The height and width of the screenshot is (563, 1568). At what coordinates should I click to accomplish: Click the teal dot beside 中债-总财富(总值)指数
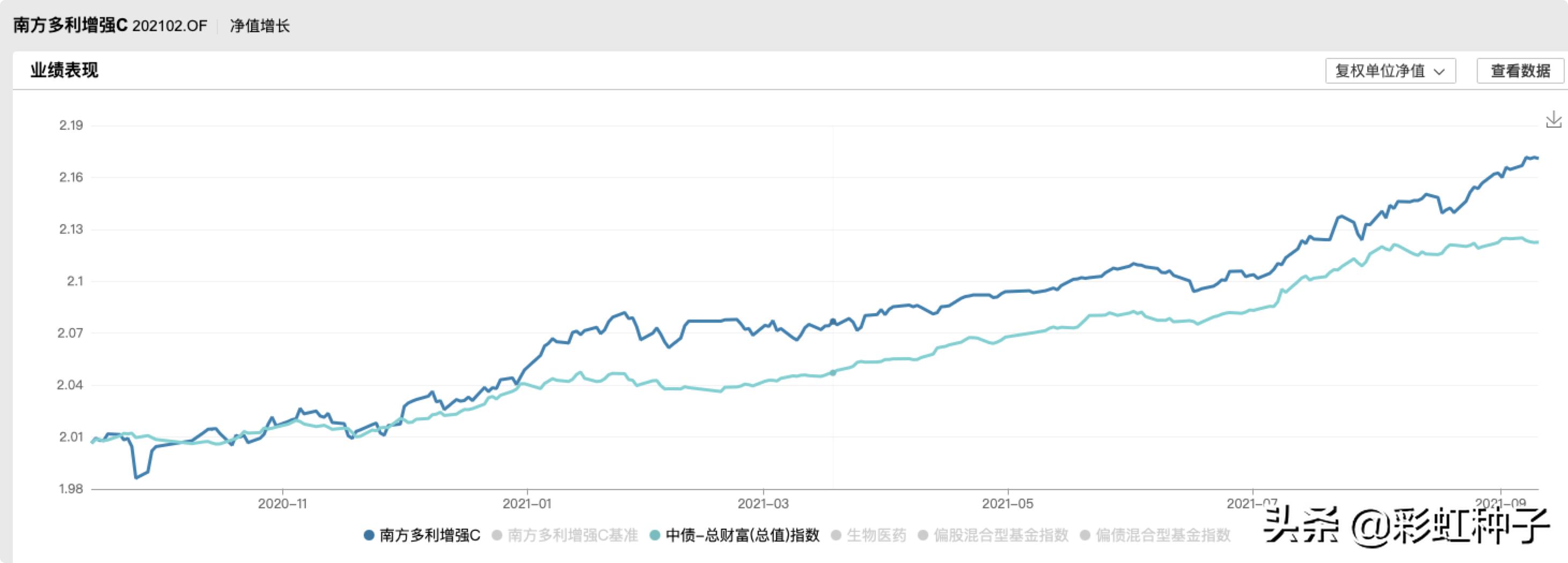[655, 535]
